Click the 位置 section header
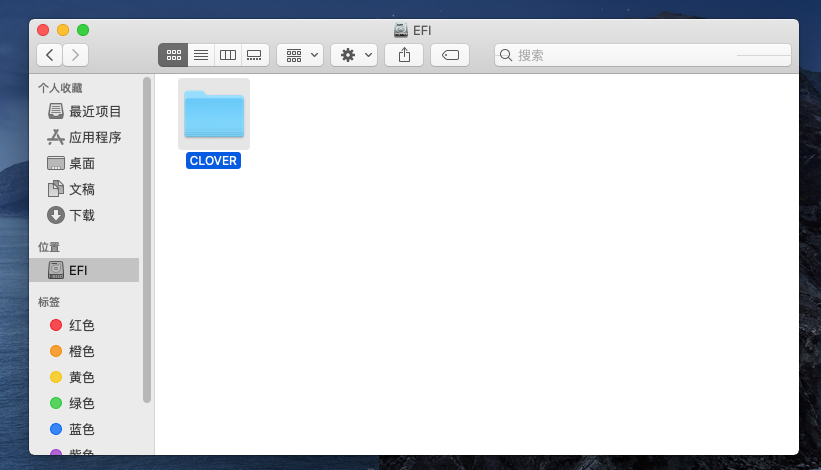This screenshot has width=821, height=470. tap(49, 247)
